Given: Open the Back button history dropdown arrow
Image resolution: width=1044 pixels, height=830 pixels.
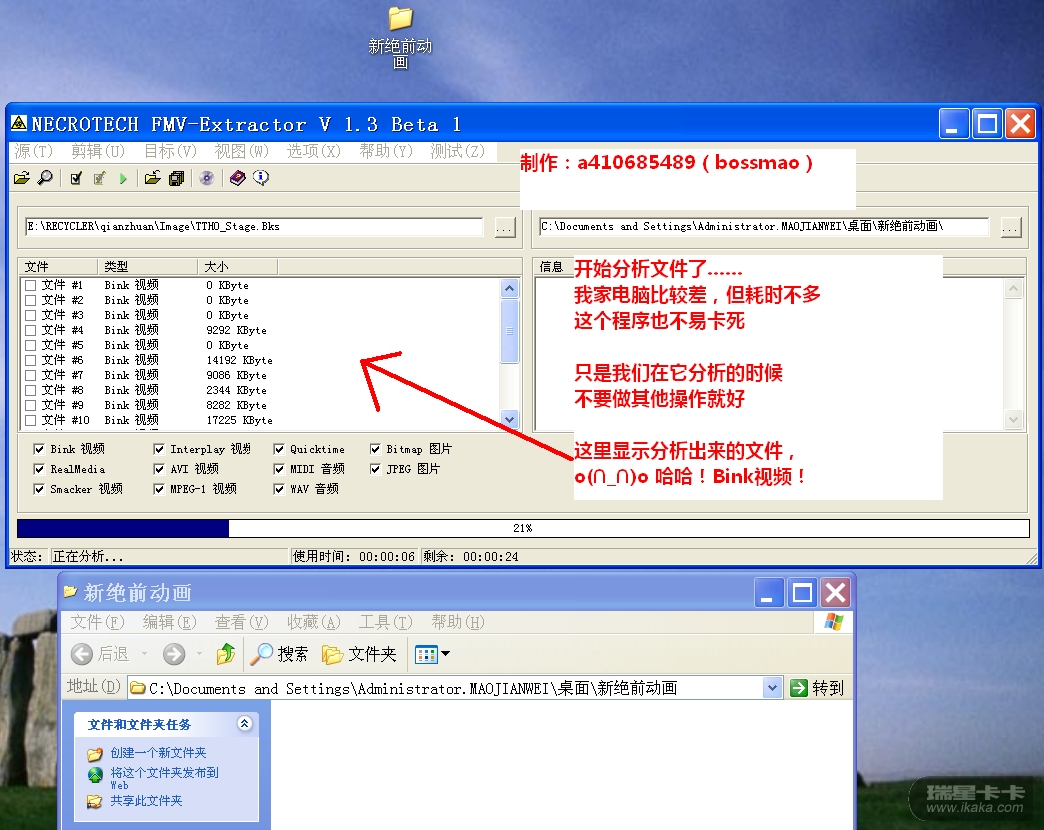Looking at the screenshot, I should (144, 654).
